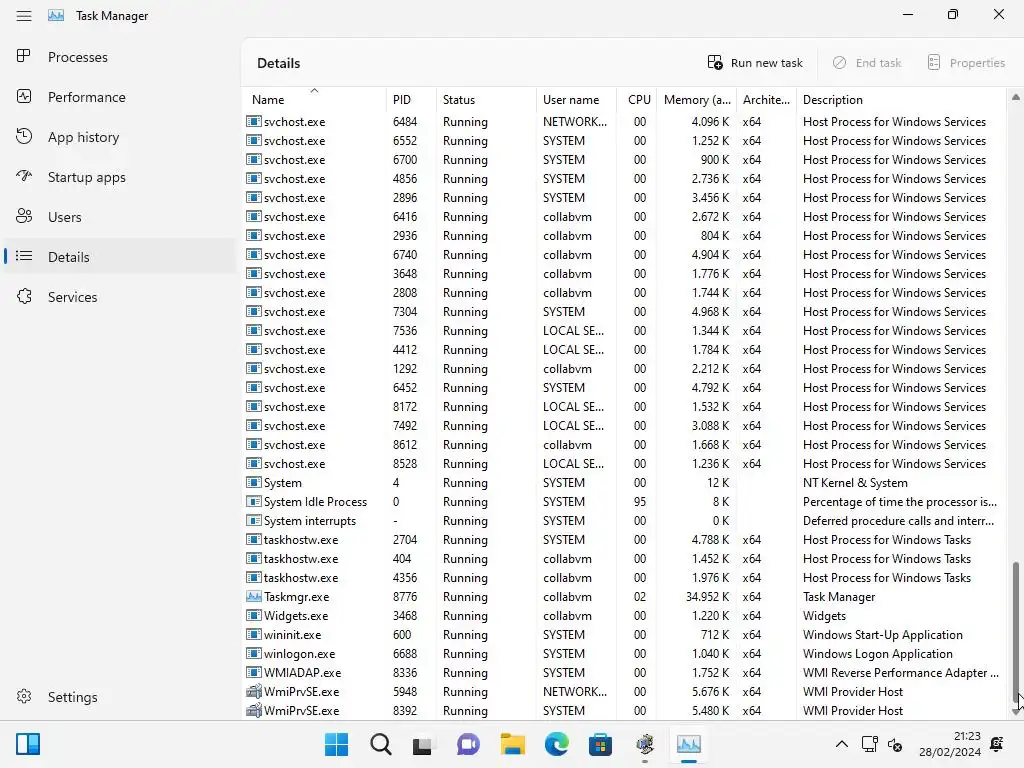Click the Settings gear icon
The width and height of the screenshot is (1024, 768).
coord(24,697)
